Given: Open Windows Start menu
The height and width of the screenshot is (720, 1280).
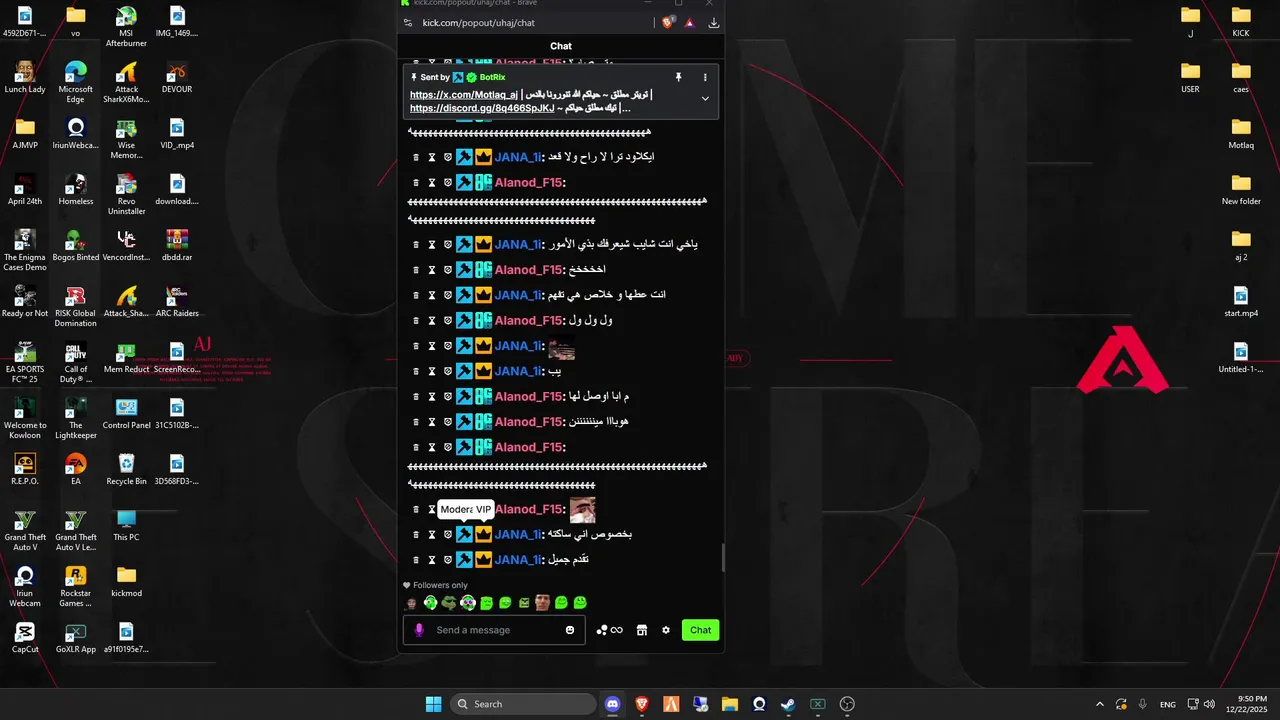Looking at the screenshot, I should click(x=433, y=704).
